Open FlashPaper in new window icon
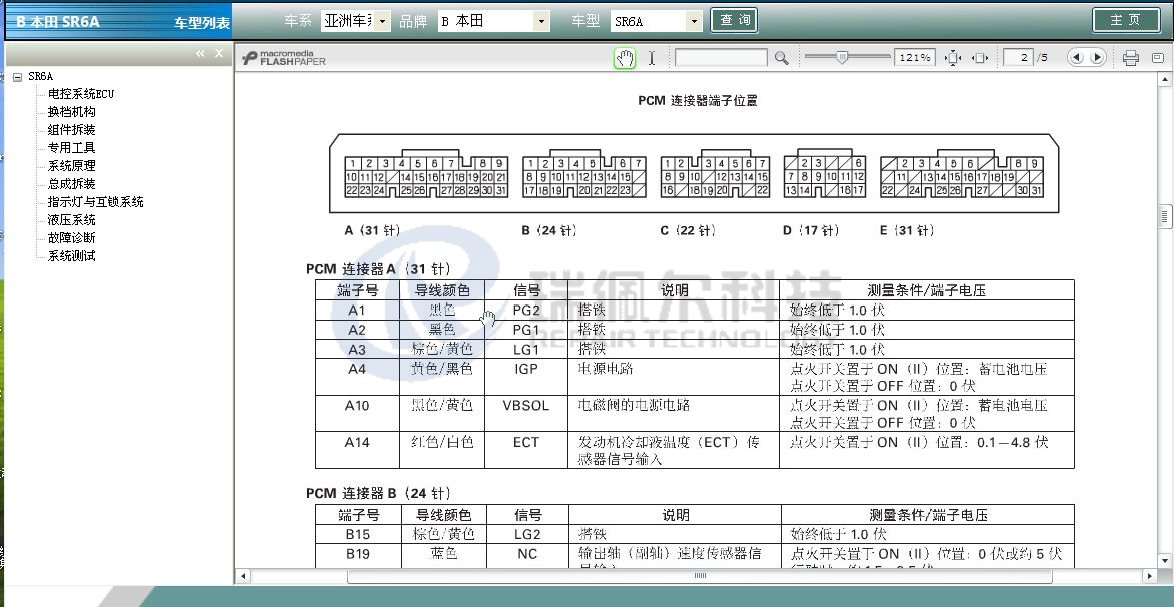This screenshot has height=607, width=1174. click(1158, 58)
